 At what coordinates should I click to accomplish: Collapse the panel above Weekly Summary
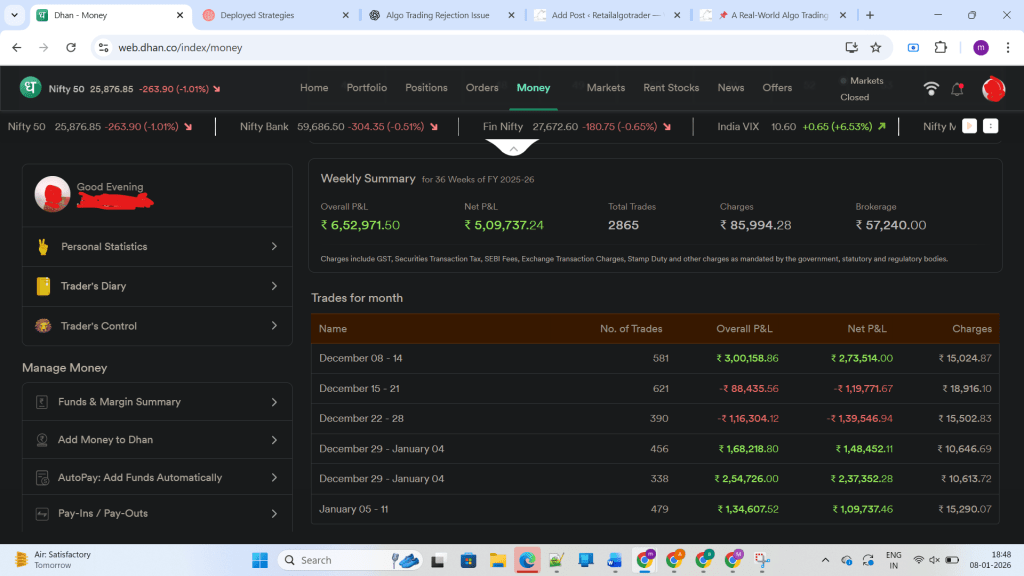[x=512, y=148]
